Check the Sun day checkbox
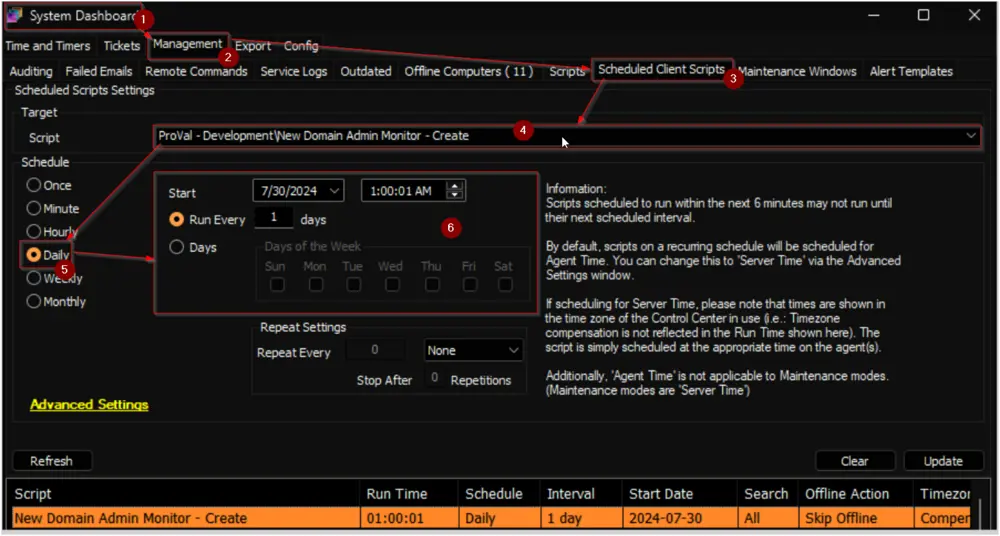The image size is (1000, 536). click(x=276, y=285)
